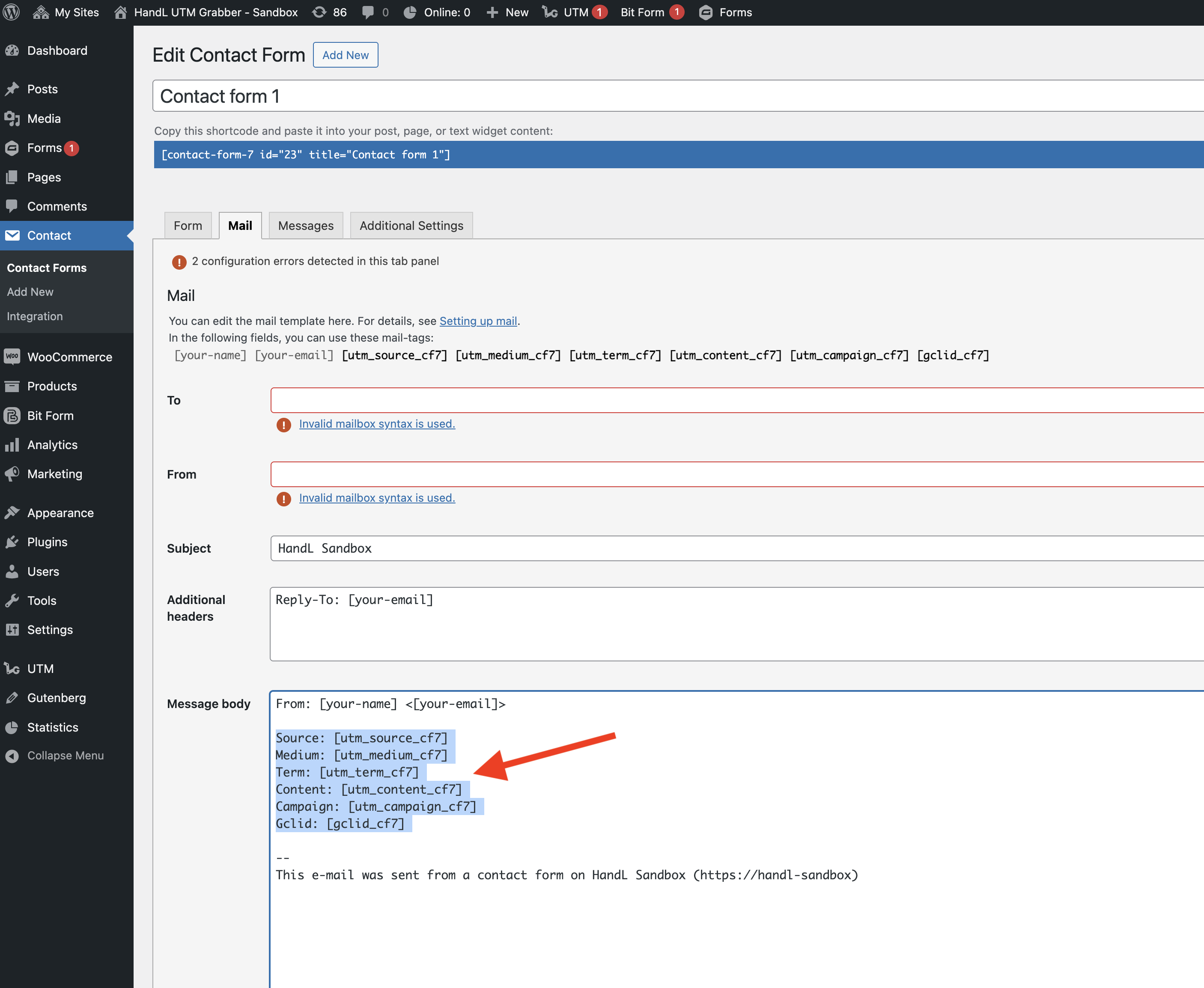Screen dimensions: 1204x988
Task: Focus the Contact form 1 title field
Action: [677, 95]
